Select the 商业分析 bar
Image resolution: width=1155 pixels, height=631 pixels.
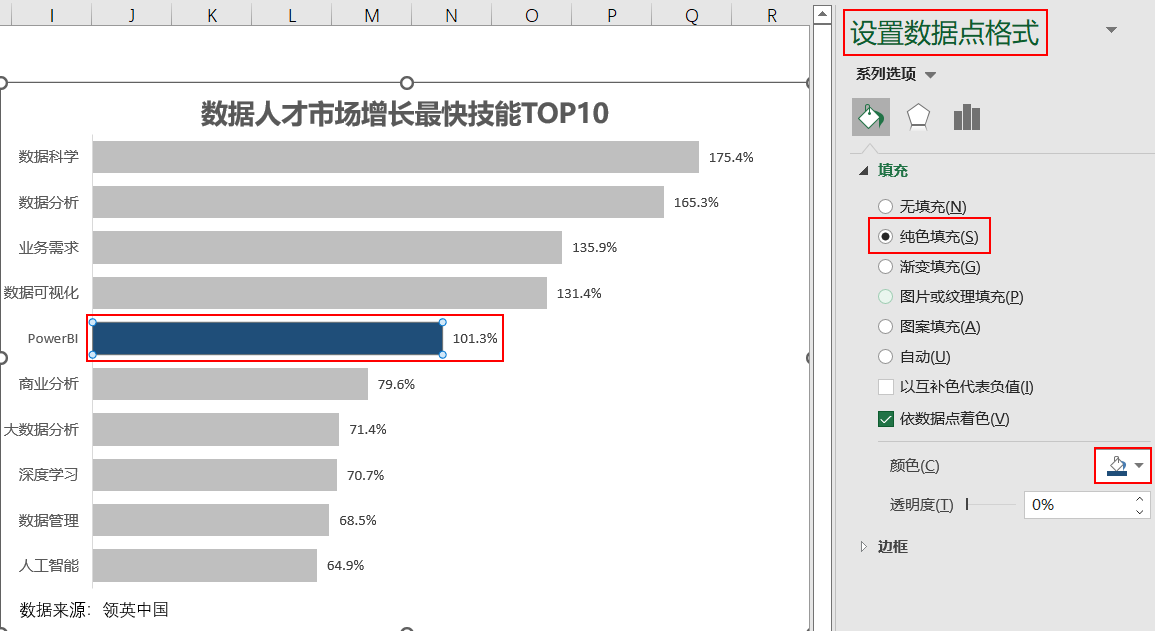click(x=230, y=384)
